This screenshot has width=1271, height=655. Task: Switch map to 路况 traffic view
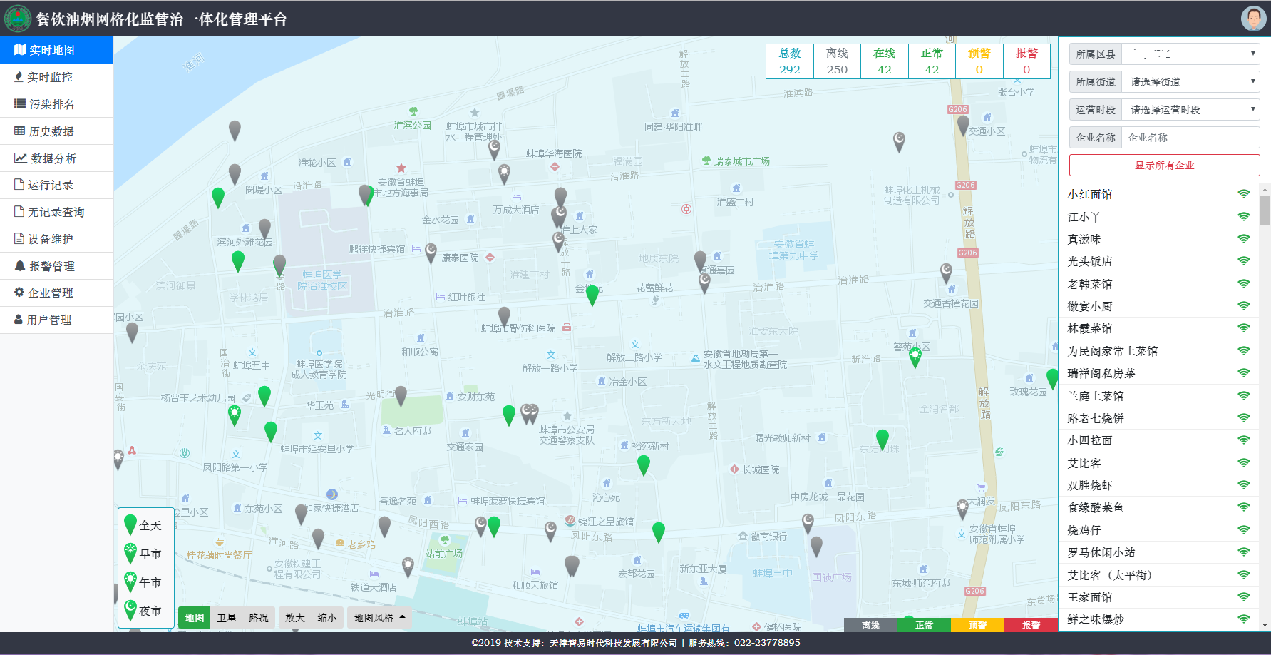(x=258, y=618)
